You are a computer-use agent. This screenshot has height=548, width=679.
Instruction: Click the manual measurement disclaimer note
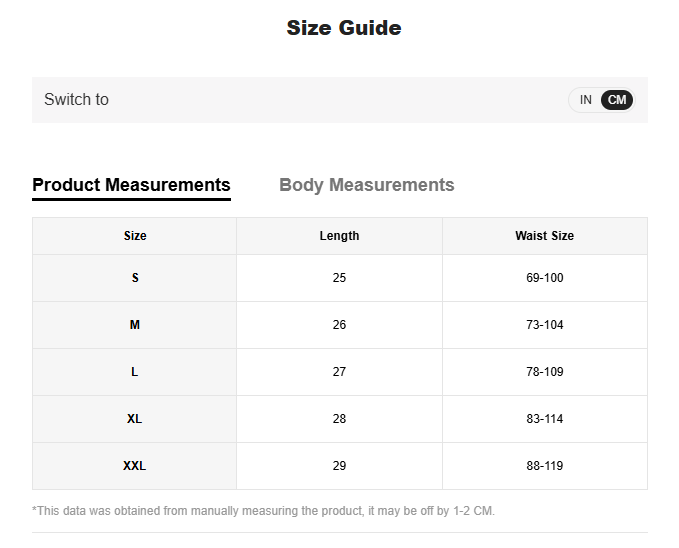click(263, 511)
